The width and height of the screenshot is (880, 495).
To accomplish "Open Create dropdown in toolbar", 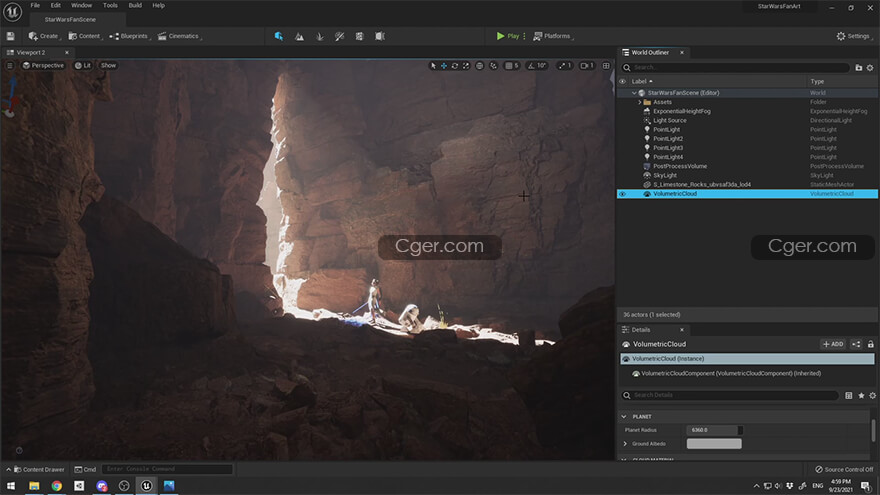I will [x=44, y=36].
